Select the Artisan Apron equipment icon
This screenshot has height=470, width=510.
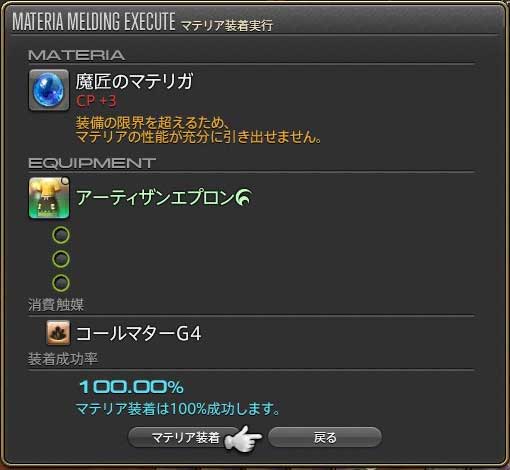tap(49, 198)
